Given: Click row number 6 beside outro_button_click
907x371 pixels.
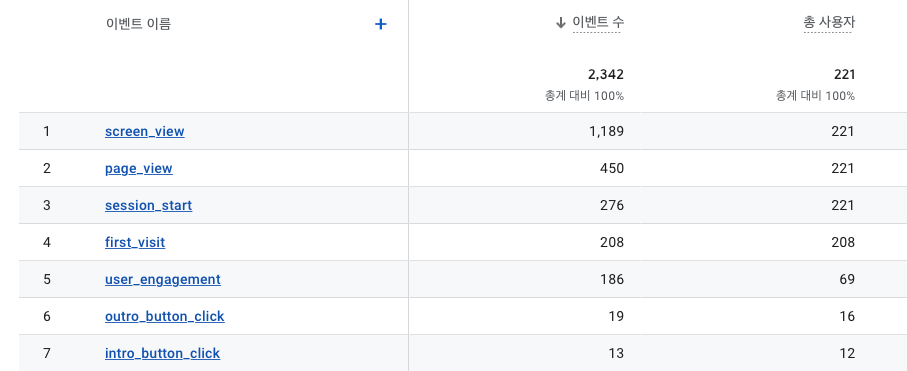Looking at the screenshot, I should [x=46, y=317].
